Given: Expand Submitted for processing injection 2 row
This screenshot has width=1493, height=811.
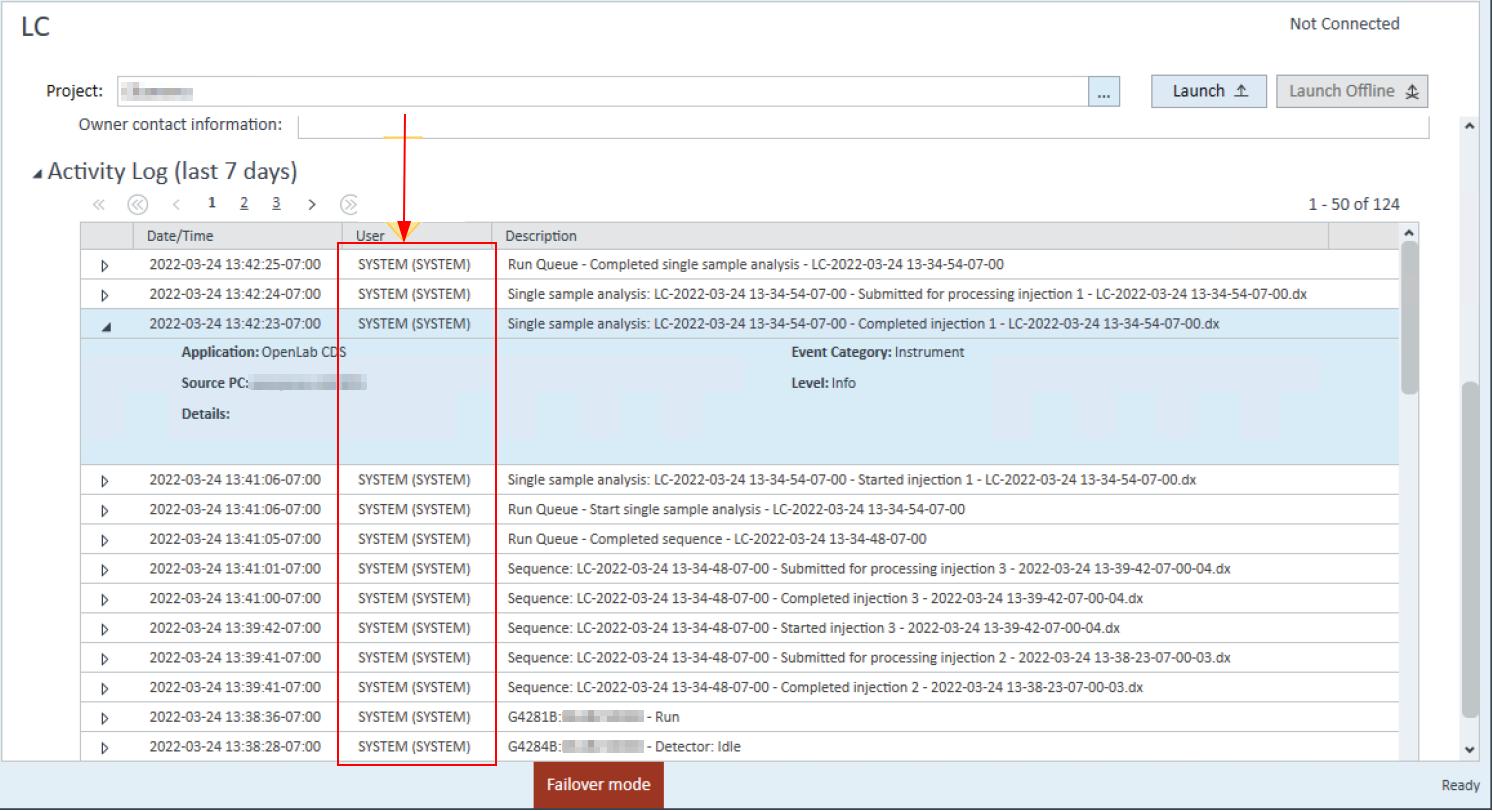Looking at the screenshot, I should 105,658.
